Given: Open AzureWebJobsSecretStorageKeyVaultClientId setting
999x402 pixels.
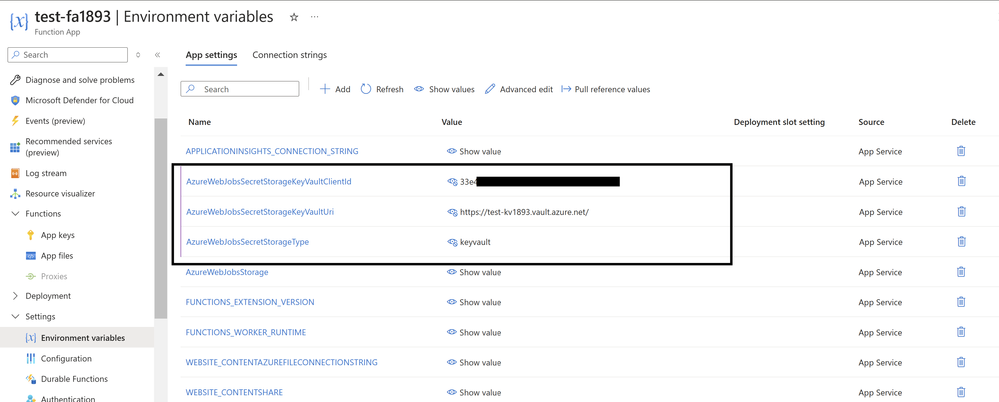Looking at the screenshot, I should click(x=269, y=182).
